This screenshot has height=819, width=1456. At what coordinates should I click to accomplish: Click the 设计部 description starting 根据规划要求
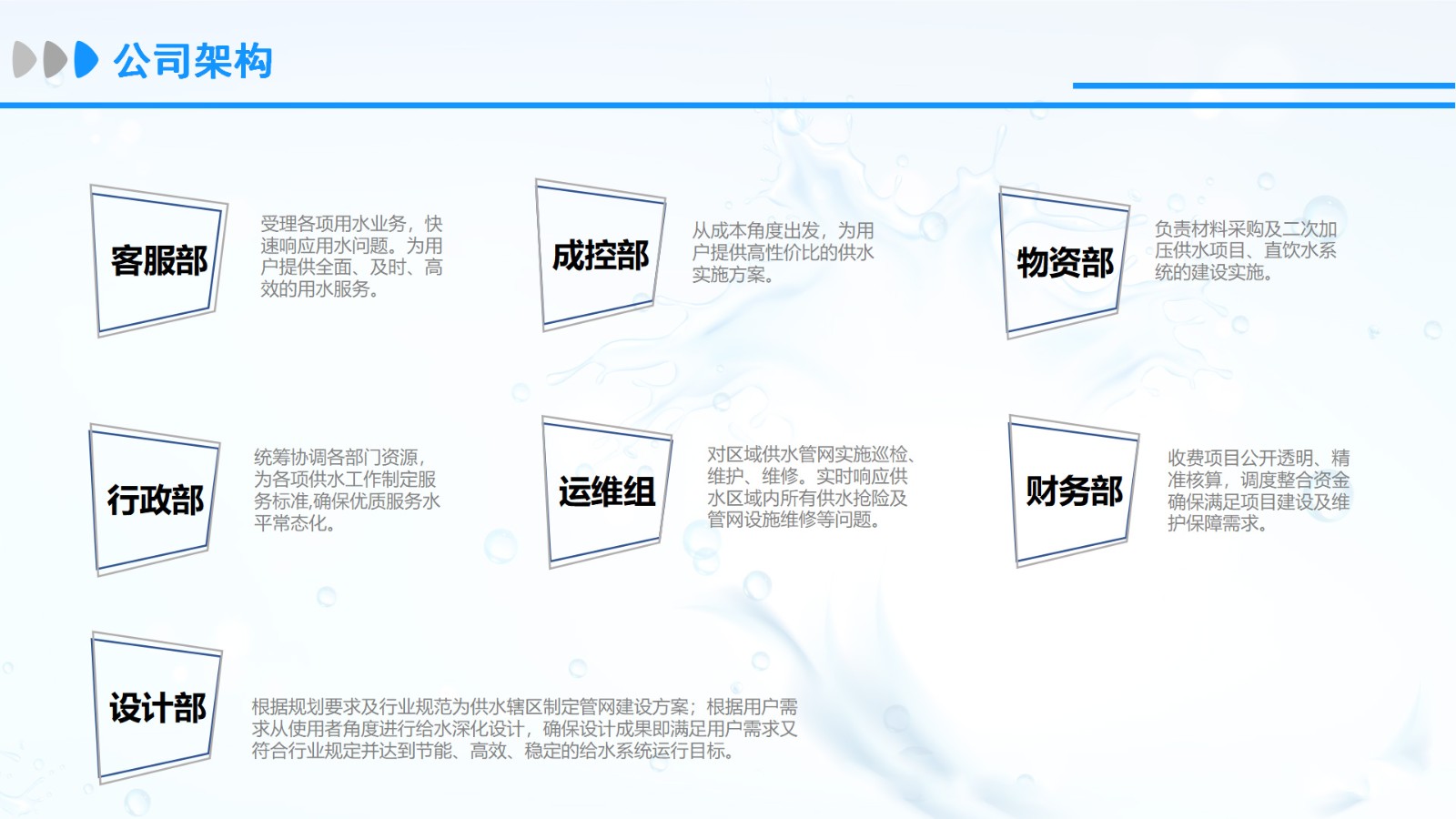coord(524,729)
